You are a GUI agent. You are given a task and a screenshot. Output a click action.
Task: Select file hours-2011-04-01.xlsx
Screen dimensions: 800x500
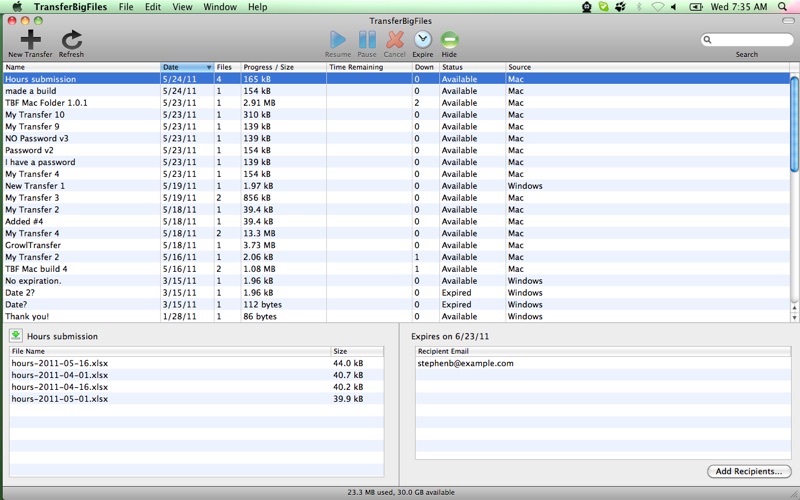196,375
